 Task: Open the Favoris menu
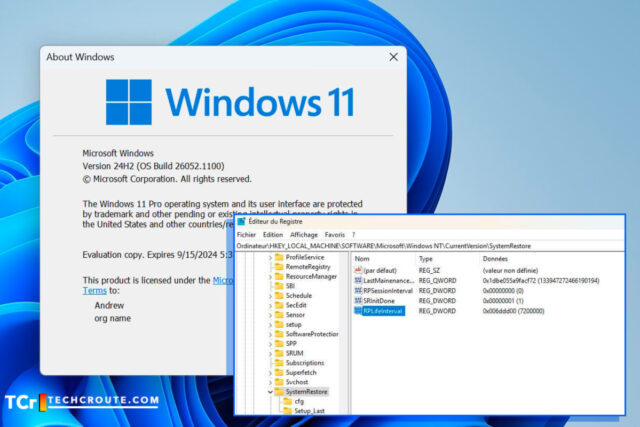click(335, 235)
